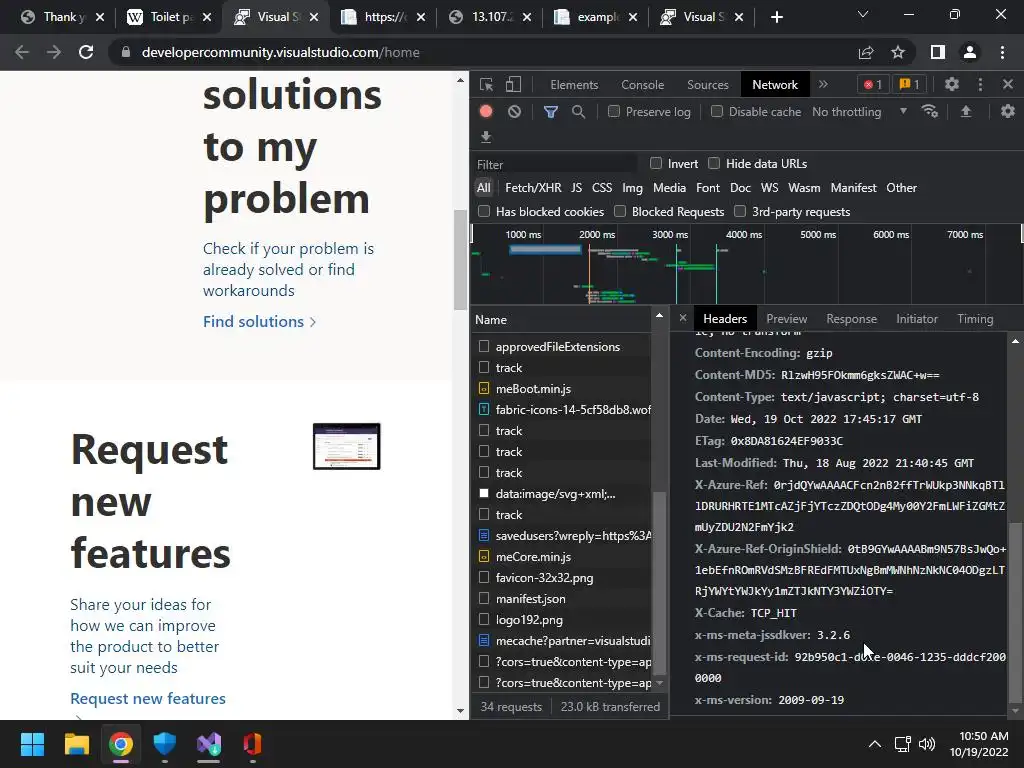The height and width of the screenshot is (768, 1024).
Task: Check Has blocked cookies option
Action: pos(484,211)
